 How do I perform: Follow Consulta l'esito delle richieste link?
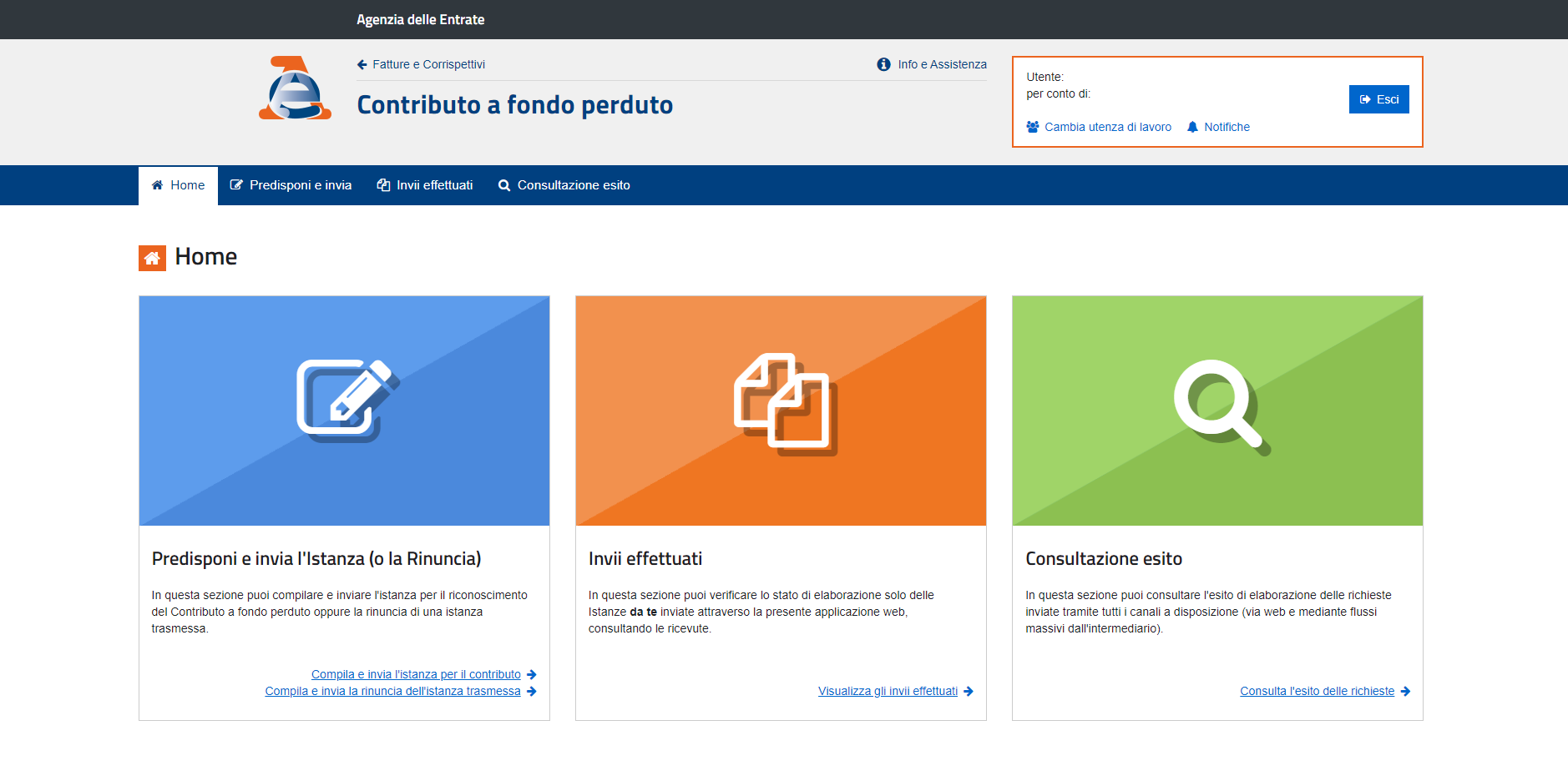pos(1317,691)
